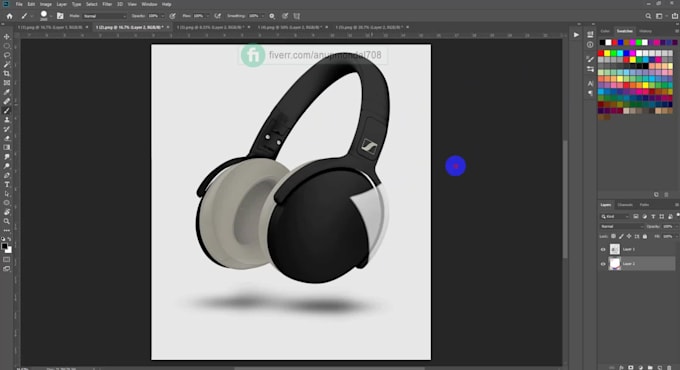Viewport: 680px width, 370px height.
Task: Open the brush Opacity dropdown in options bar
Action: tap(162, 16)
